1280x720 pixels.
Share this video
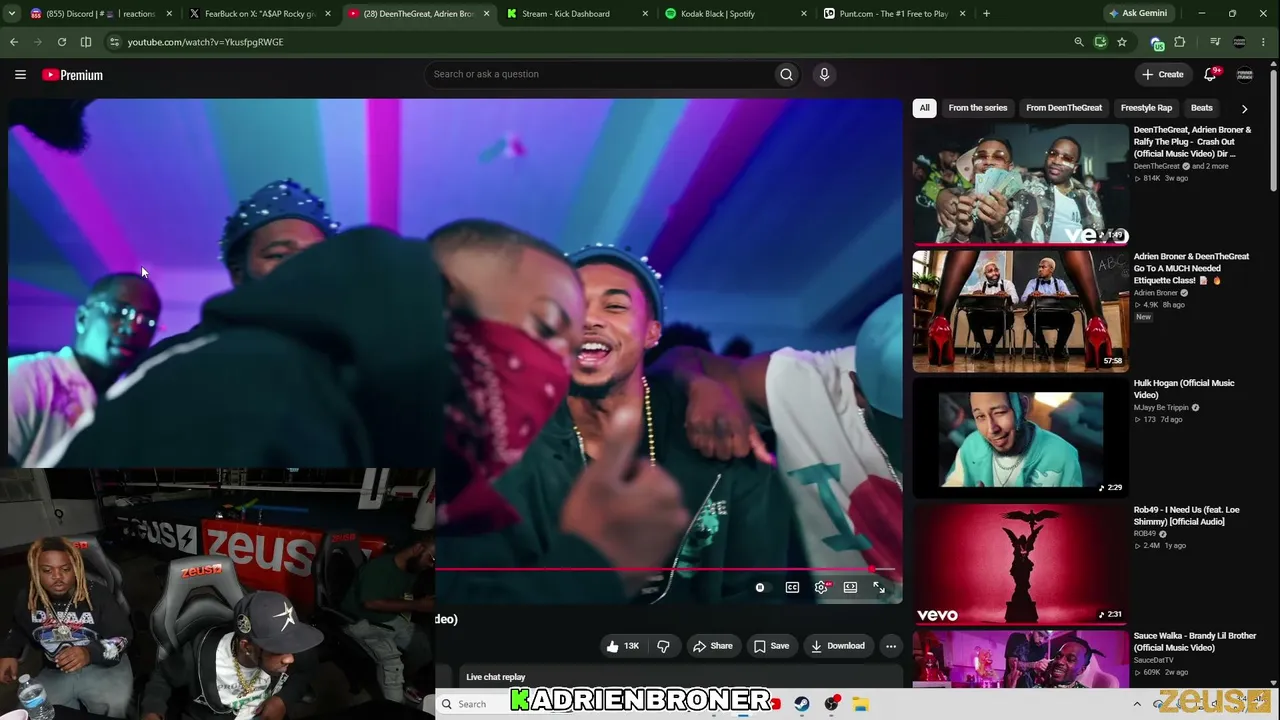(x=712, y=646)
